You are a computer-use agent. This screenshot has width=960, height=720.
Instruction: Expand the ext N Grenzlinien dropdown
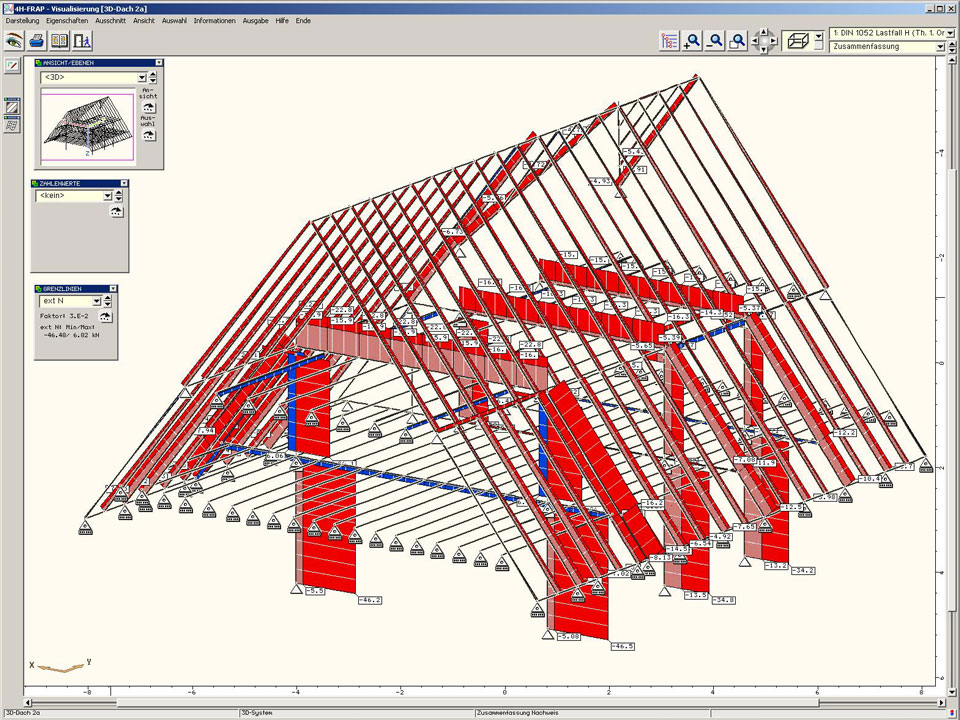point(96,300)
